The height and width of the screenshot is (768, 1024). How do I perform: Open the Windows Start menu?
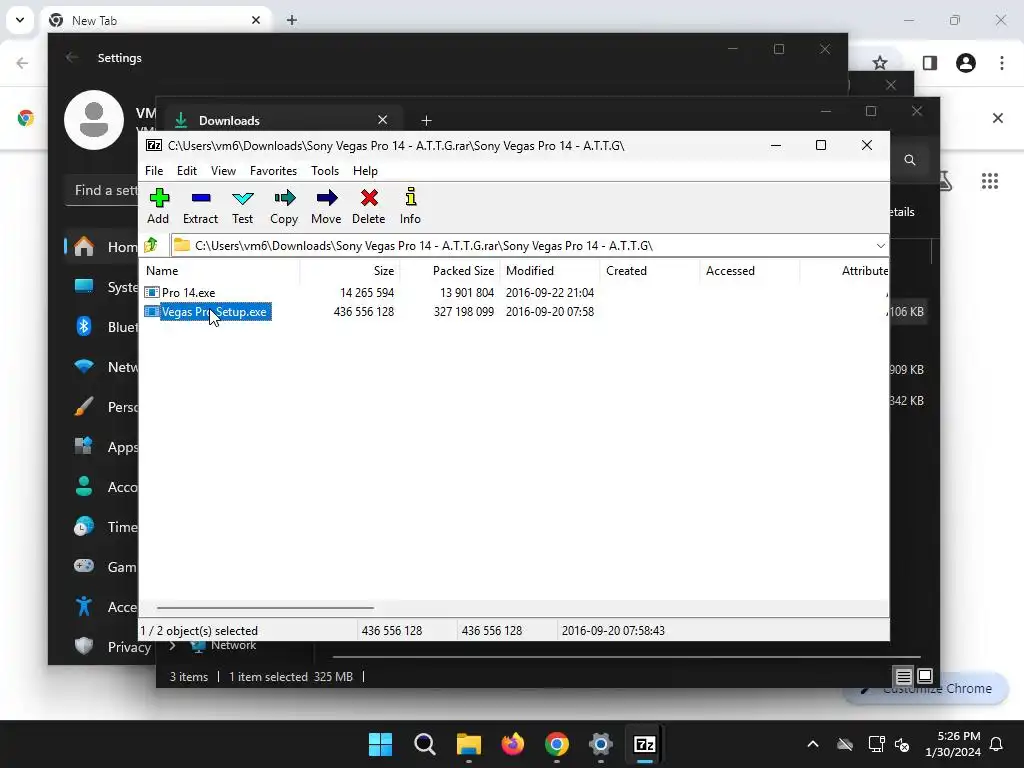click(x=380, y=744)
